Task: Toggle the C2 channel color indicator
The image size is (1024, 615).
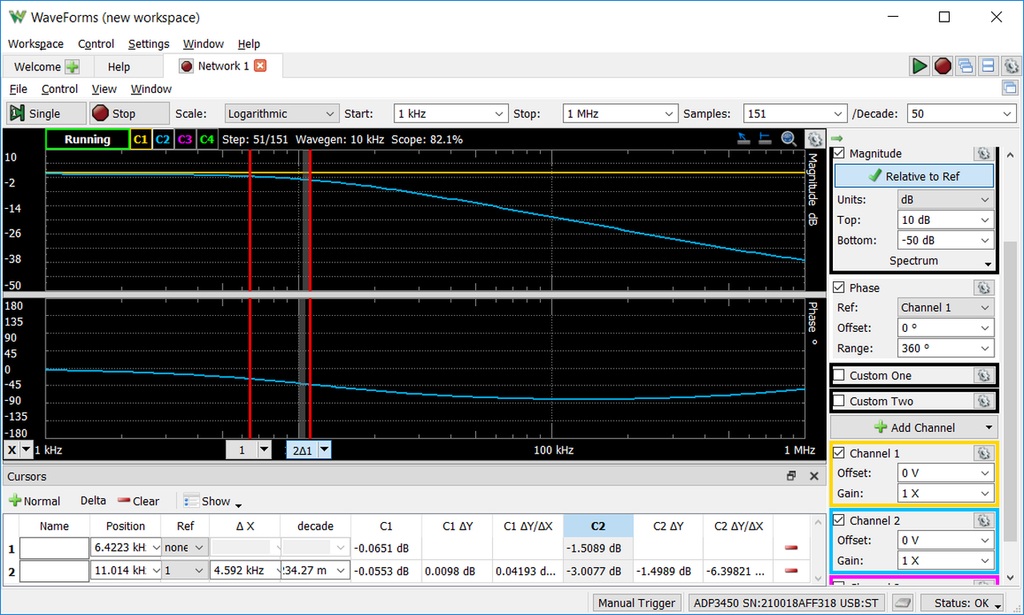Action: 163,140
